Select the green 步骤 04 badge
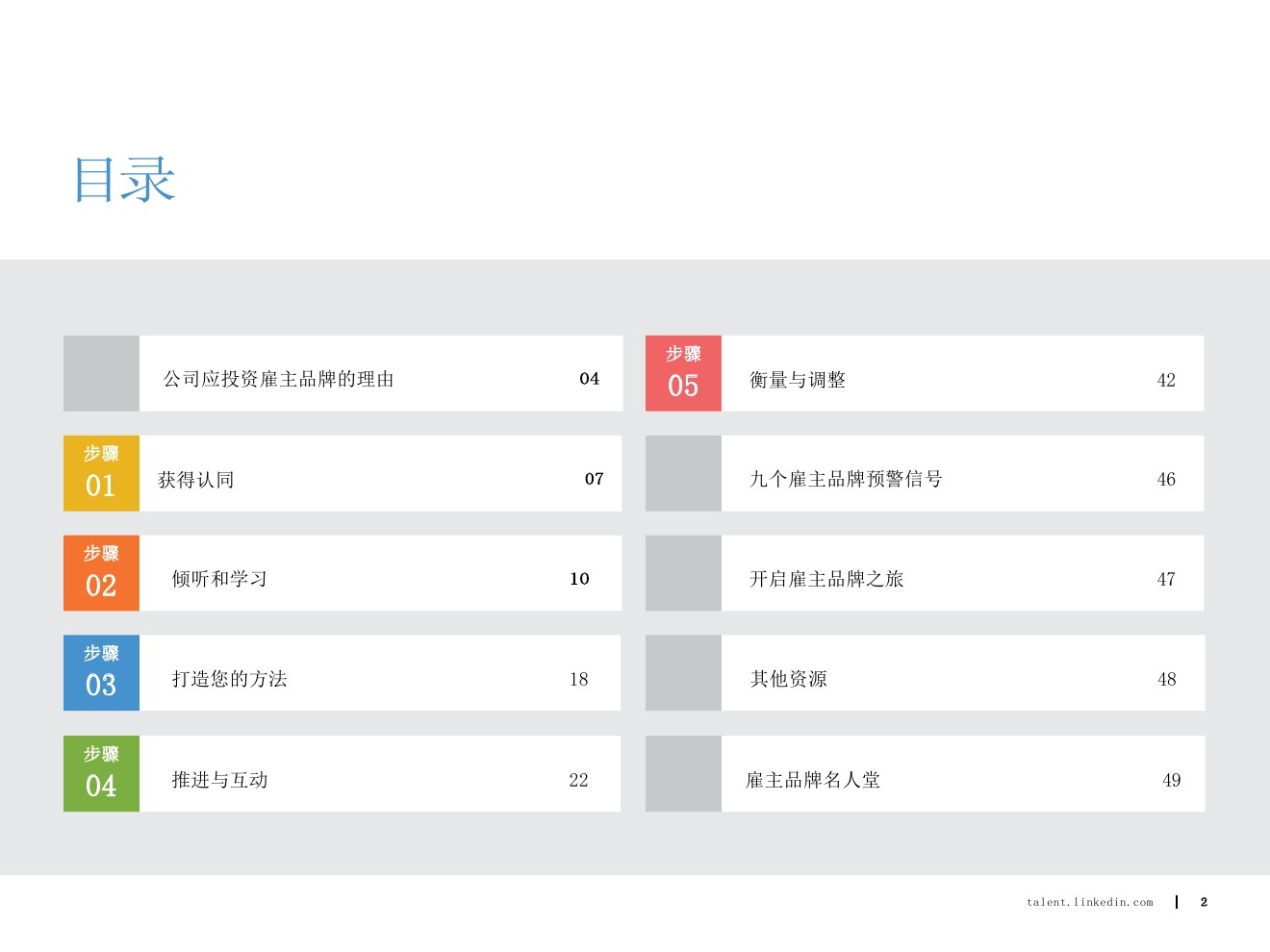This screenshot has width=1270, height=952. pyautogui.click(x=101, y=773)
